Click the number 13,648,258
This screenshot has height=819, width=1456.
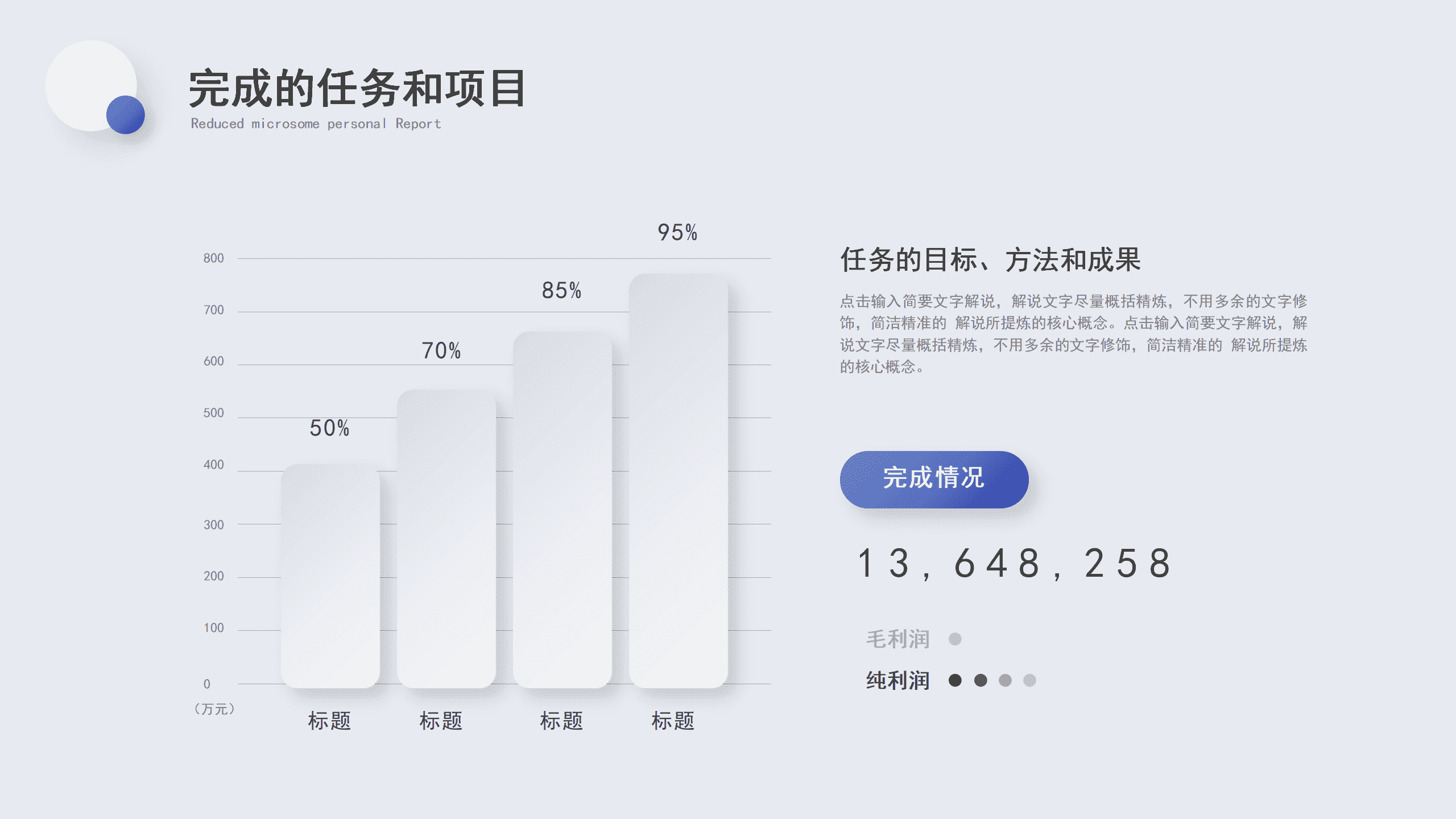pos(1014,564)
